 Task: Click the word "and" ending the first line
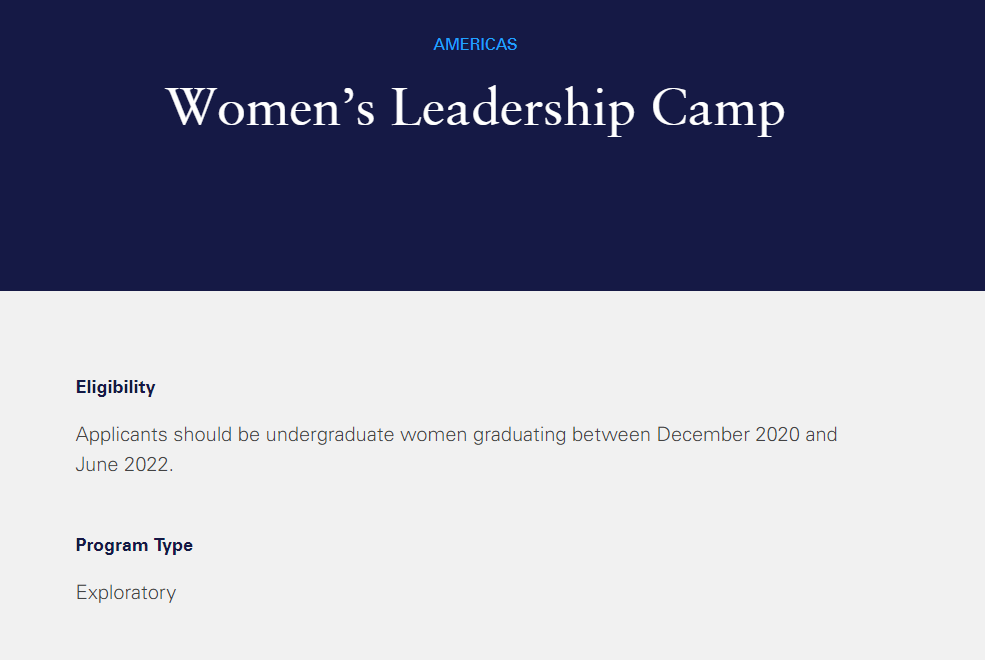tap(821, 435)
